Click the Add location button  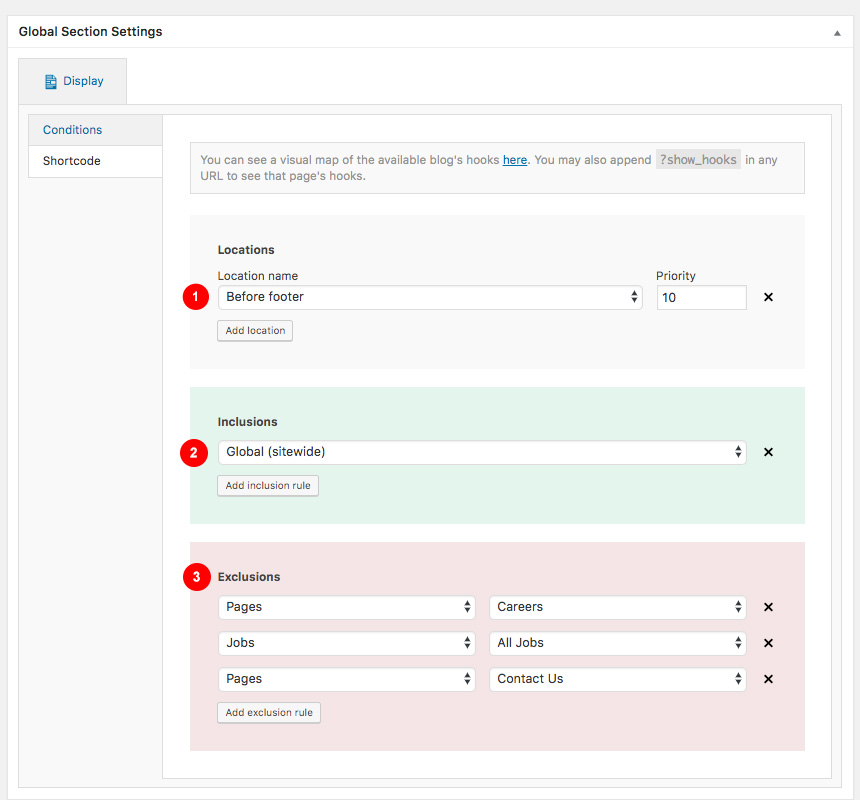[255, 331]
